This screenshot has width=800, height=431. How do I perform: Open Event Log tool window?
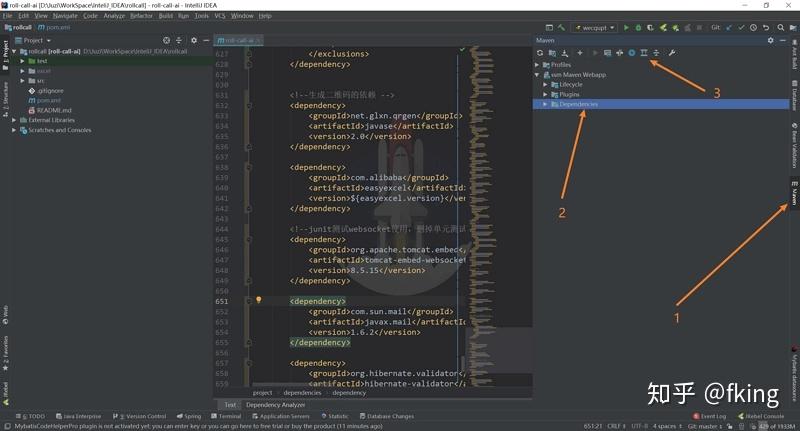coord(709,417)
